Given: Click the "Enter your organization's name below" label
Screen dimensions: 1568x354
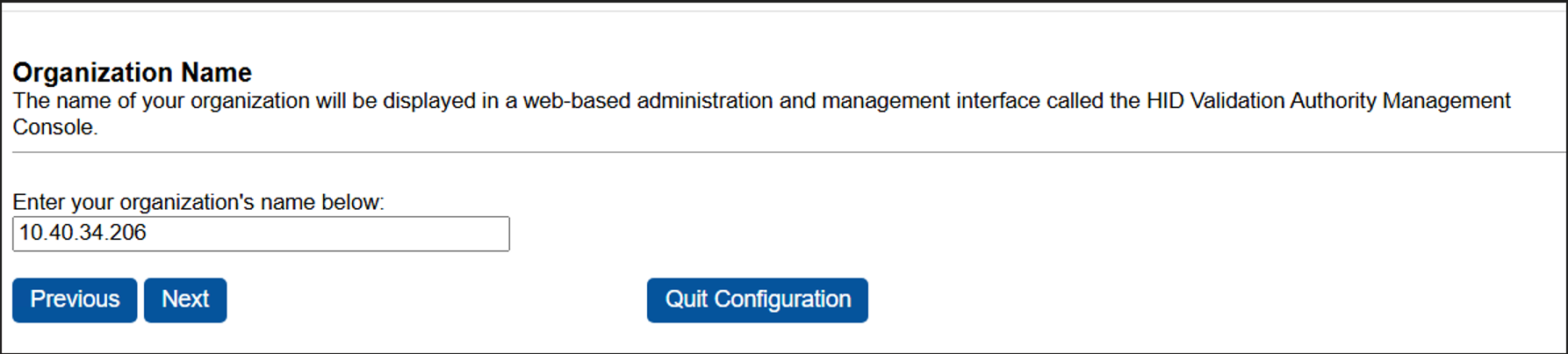Looking at the screenshot, I should click(x=198, y=202).
